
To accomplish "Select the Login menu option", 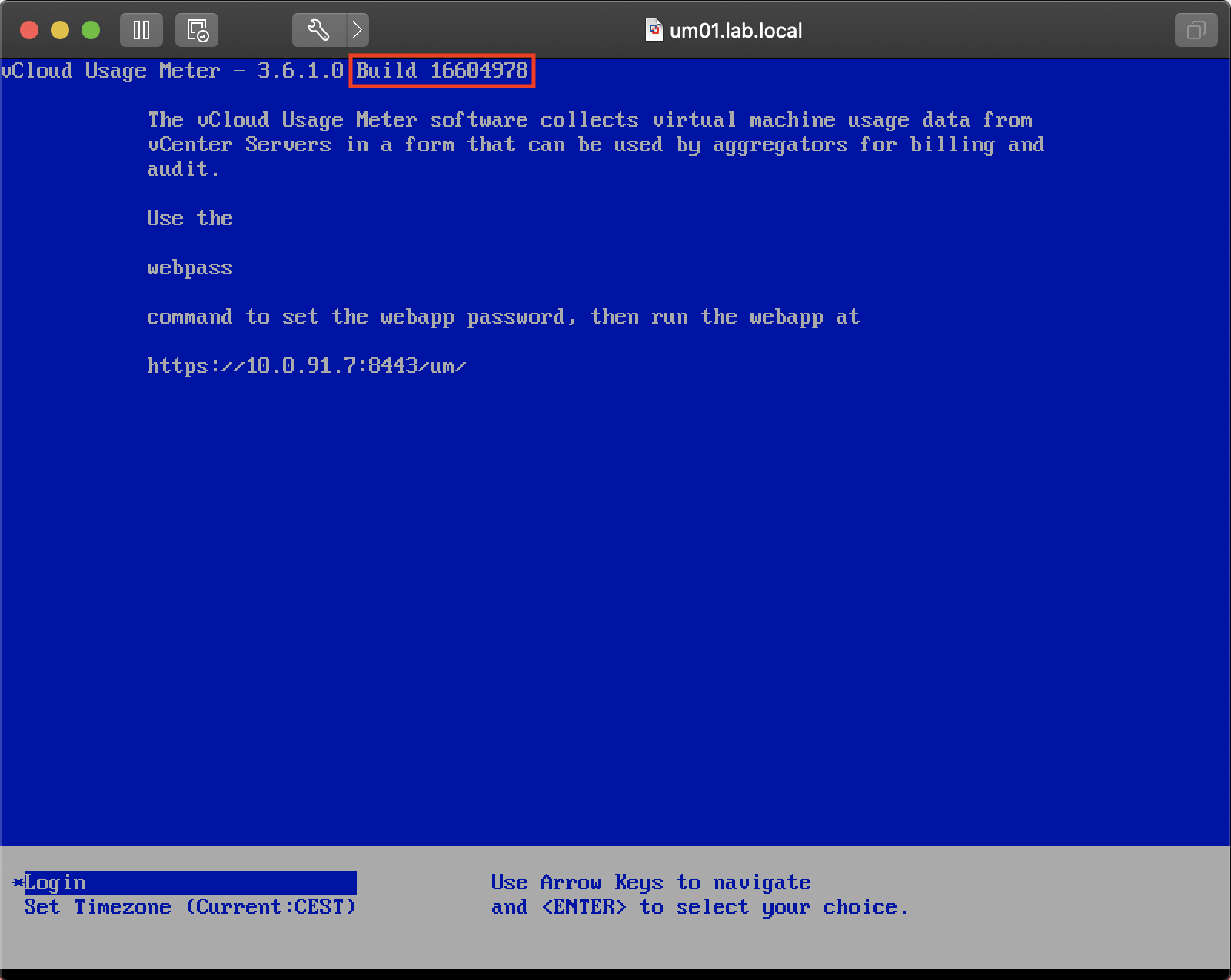I will (190, 882).
